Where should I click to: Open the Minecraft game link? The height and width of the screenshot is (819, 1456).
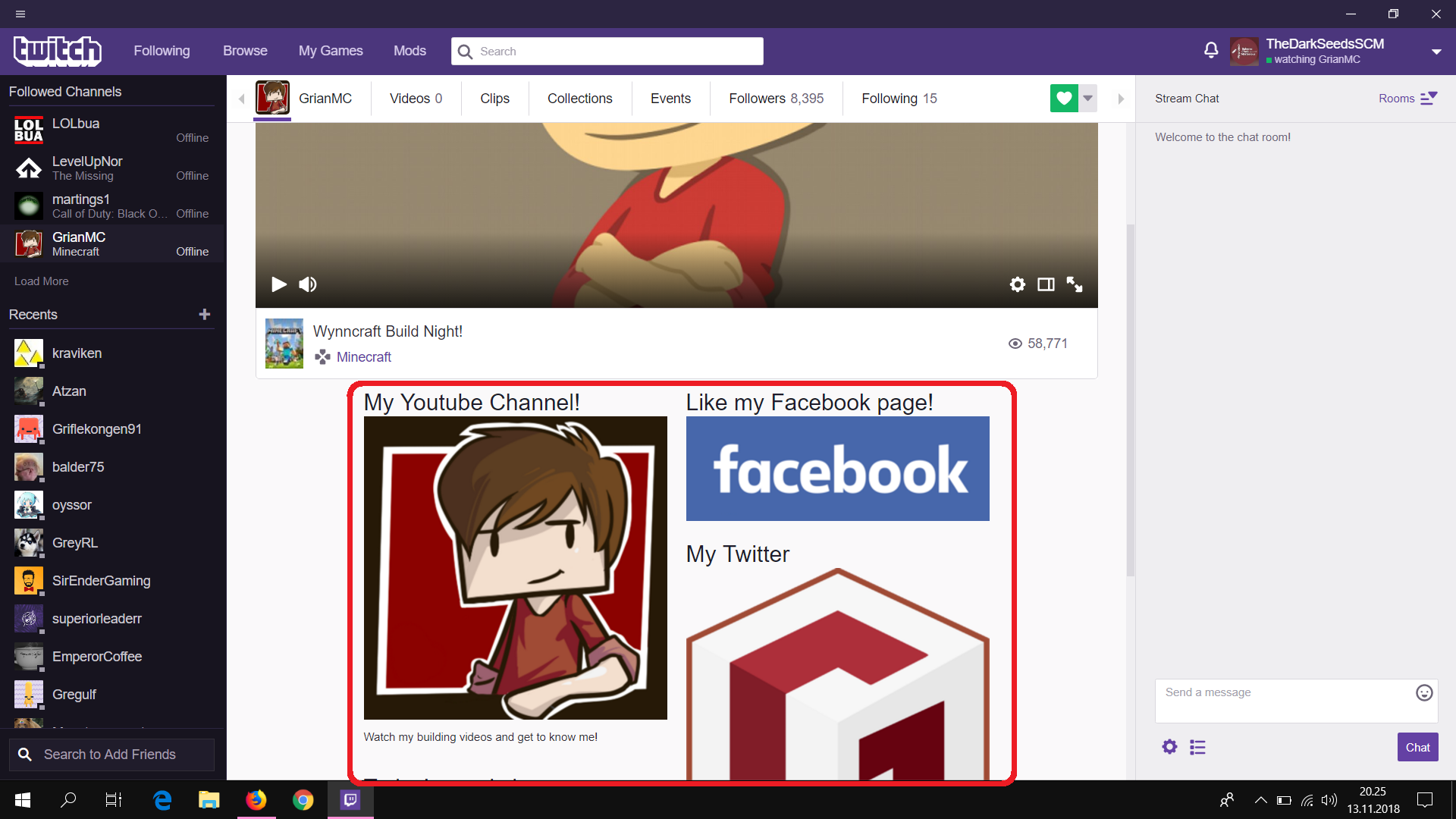pyautogui.click(x=364, y=356)
